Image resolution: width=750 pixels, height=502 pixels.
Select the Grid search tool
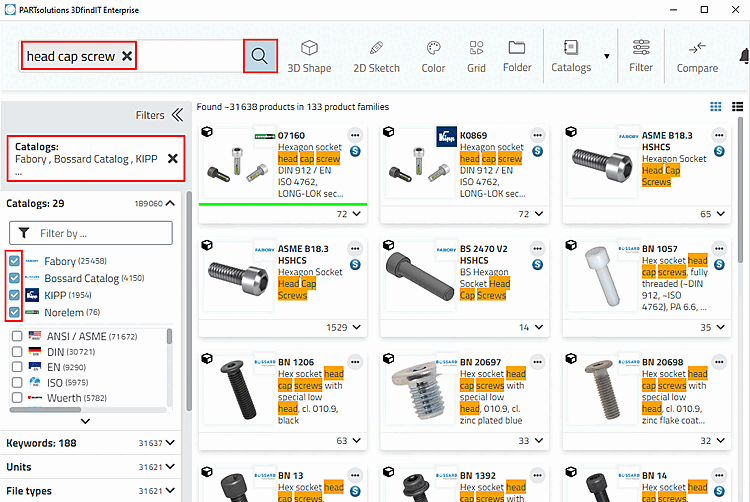(476, 56)
